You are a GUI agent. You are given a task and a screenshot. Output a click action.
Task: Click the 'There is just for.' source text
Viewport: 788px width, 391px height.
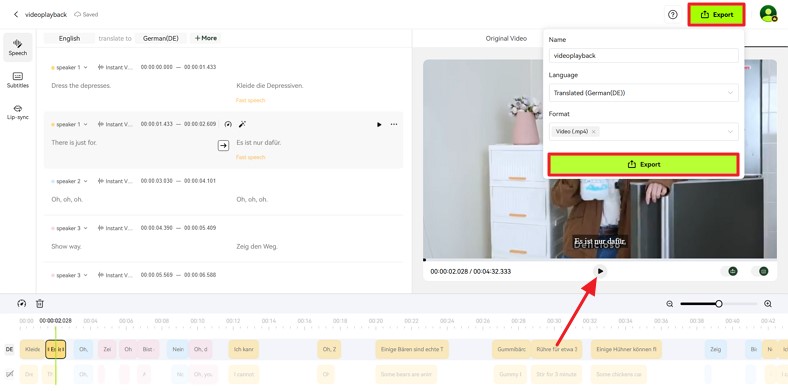(74, 143)
